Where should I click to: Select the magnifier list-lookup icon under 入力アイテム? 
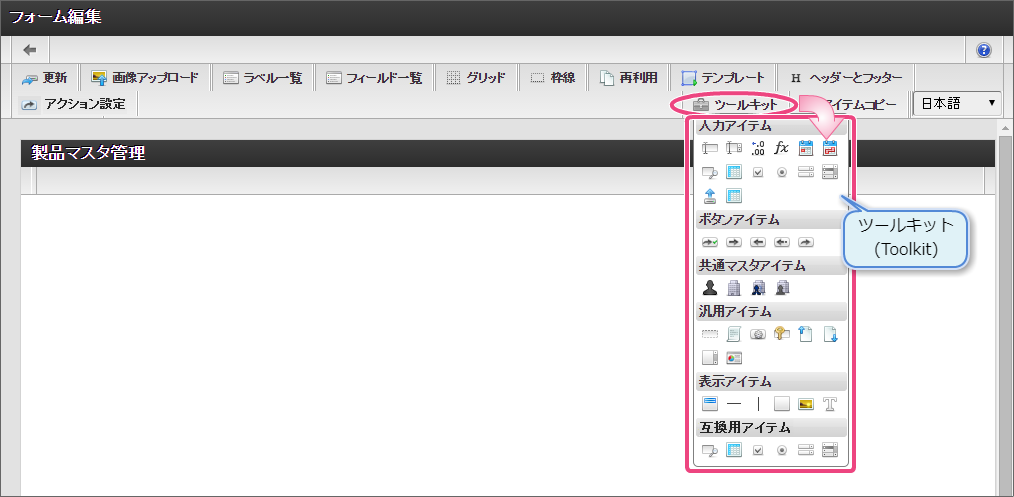click(x=709, y=172)
